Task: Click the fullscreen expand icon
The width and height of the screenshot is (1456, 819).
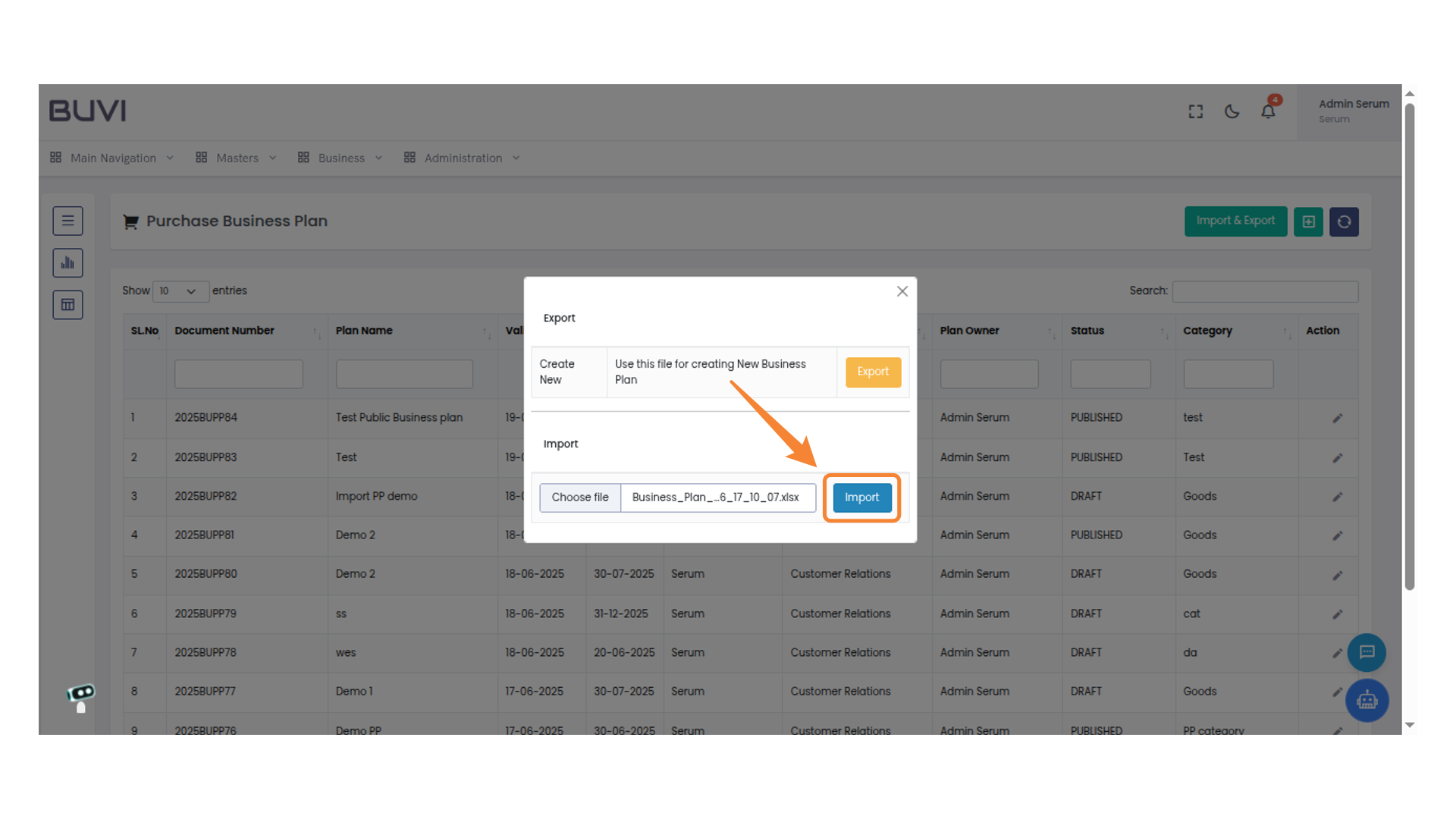Action: [1196, 111]
